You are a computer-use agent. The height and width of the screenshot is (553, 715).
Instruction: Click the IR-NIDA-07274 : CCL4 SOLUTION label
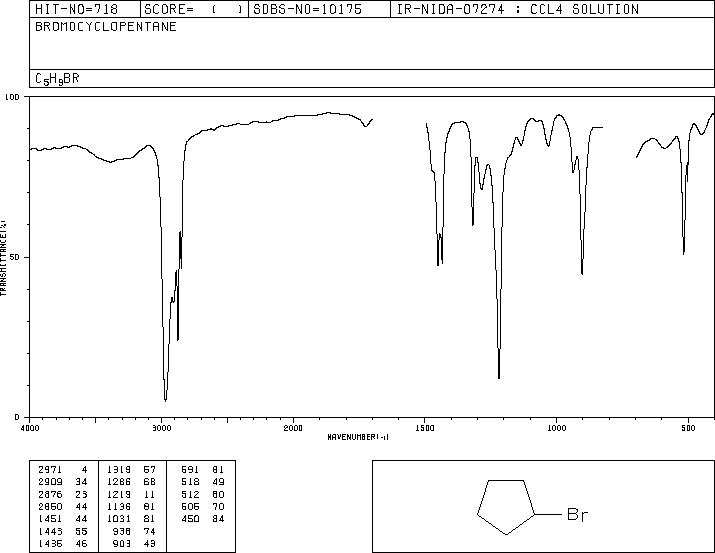tap(518, 9)
